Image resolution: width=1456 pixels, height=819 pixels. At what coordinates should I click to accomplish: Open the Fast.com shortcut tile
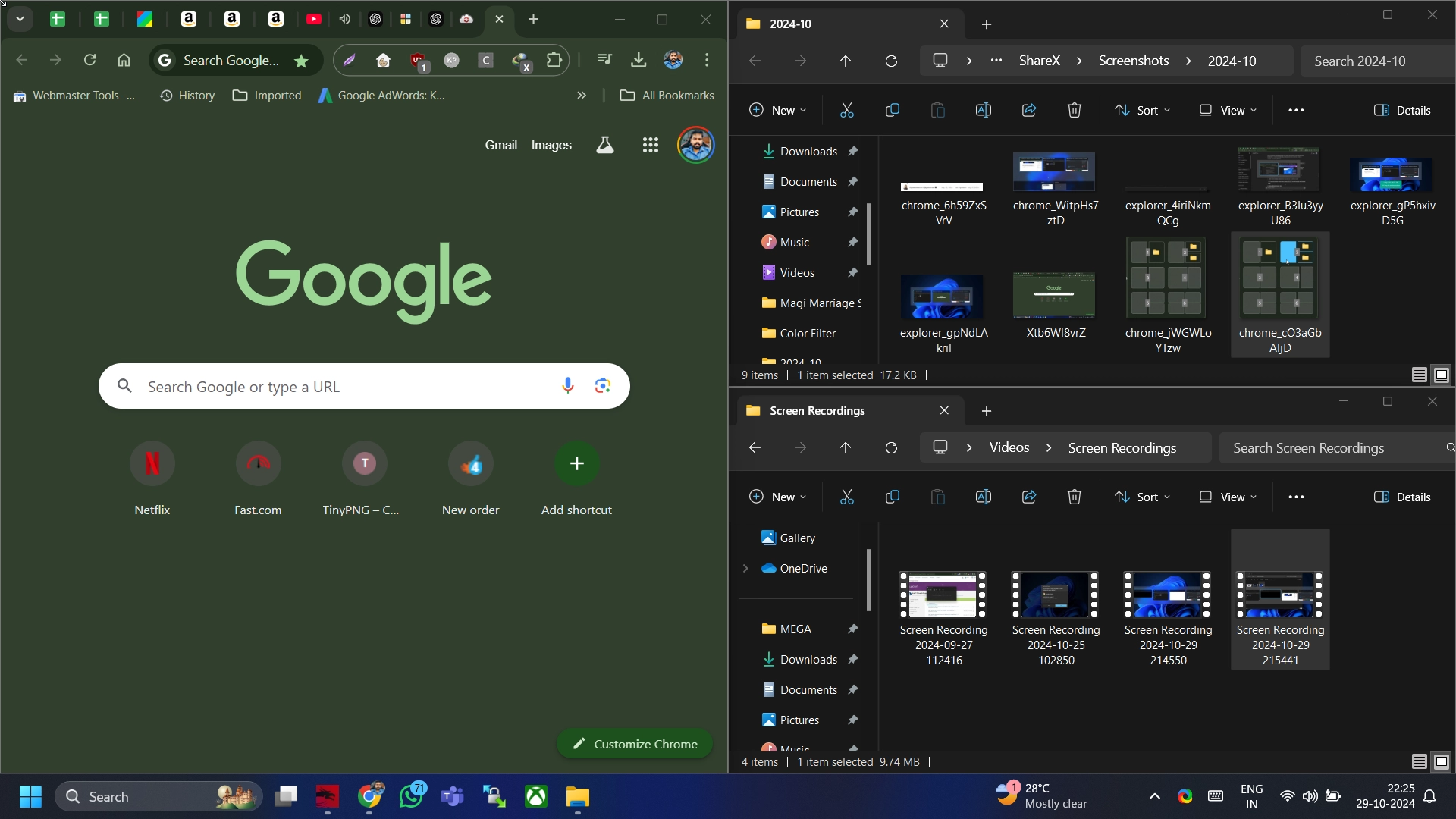click(258, 479)
